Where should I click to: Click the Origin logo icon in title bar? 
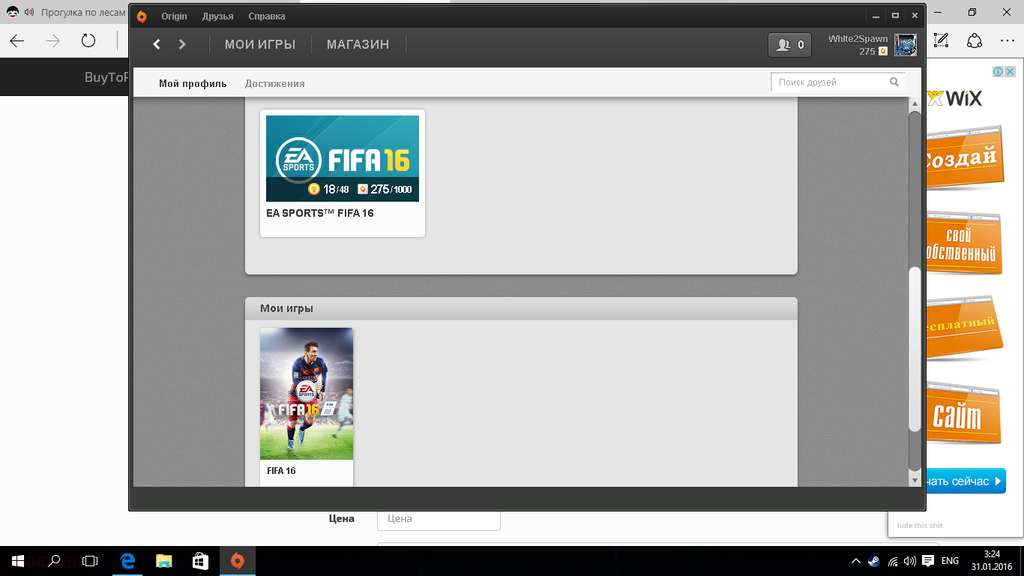coord(142,16)
